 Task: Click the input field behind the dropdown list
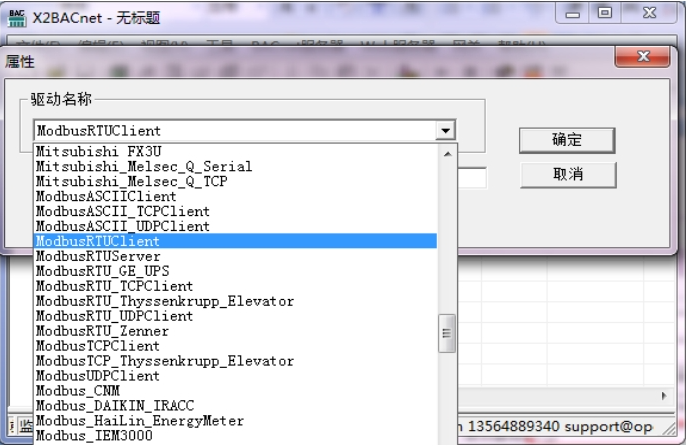pyautogui.click(x=472, y=178)
